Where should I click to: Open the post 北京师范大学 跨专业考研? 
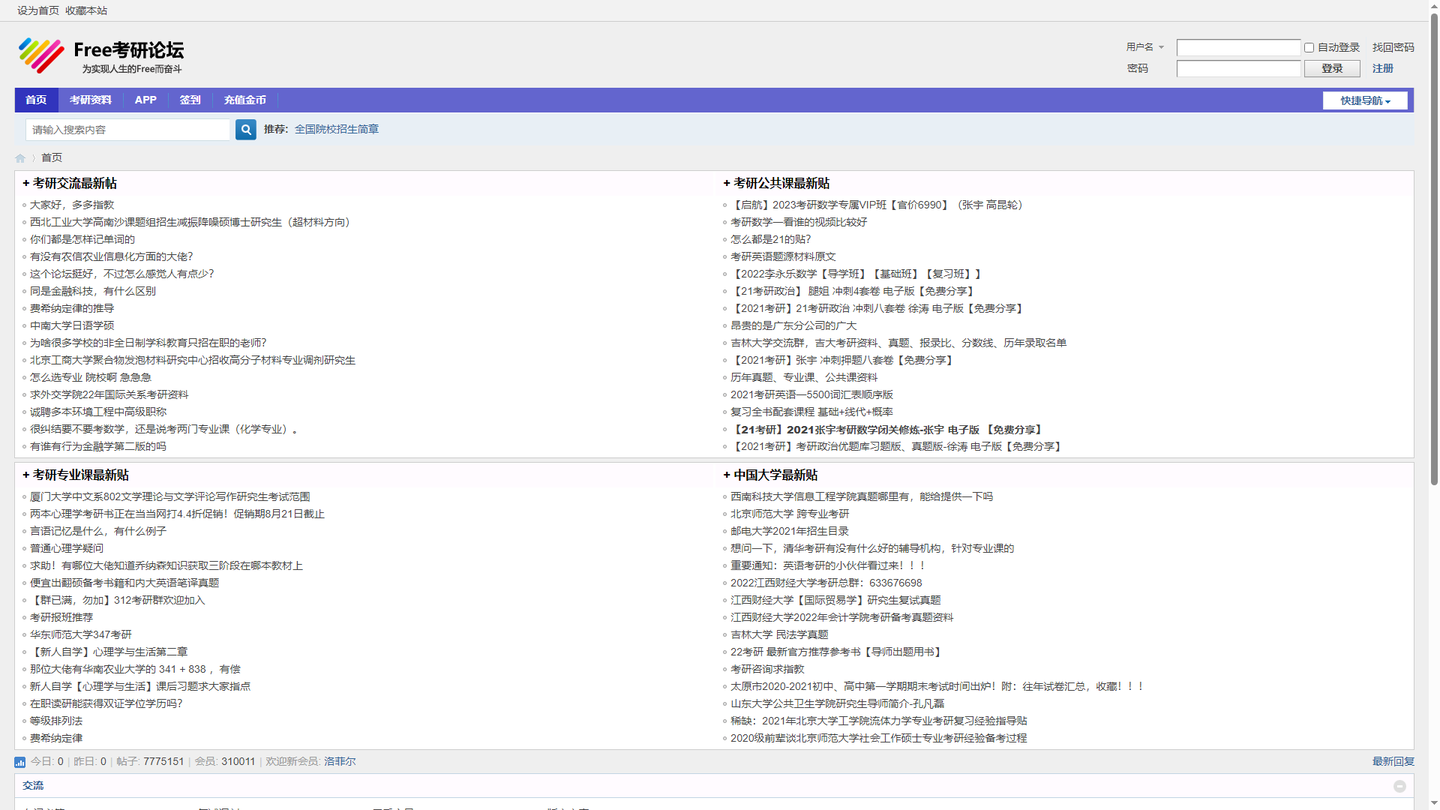pyautogui.click(x=790, y=514)
